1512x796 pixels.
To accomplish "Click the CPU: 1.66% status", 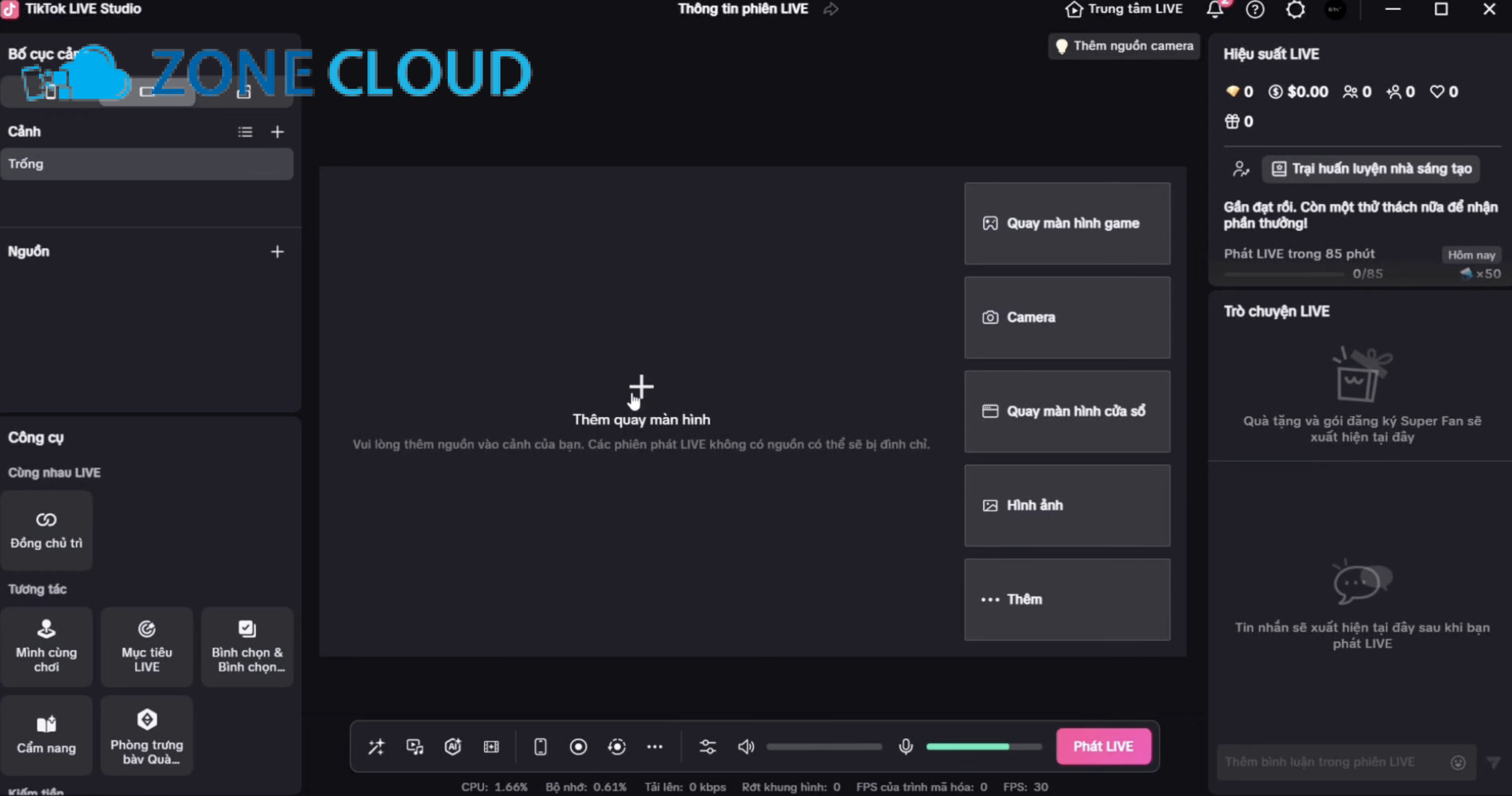I will pos(494,787).
